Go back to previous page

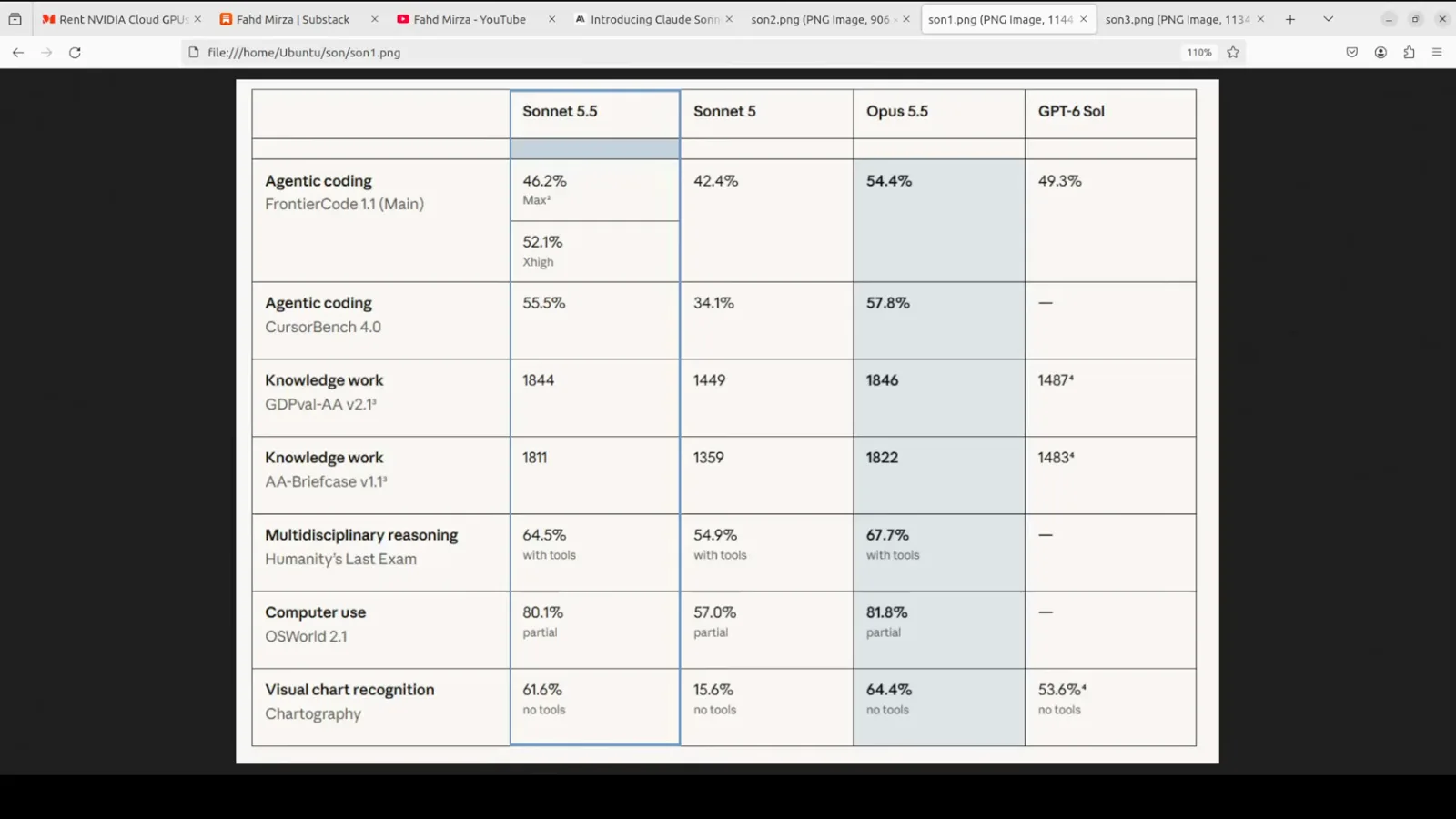tap(18, 53)
